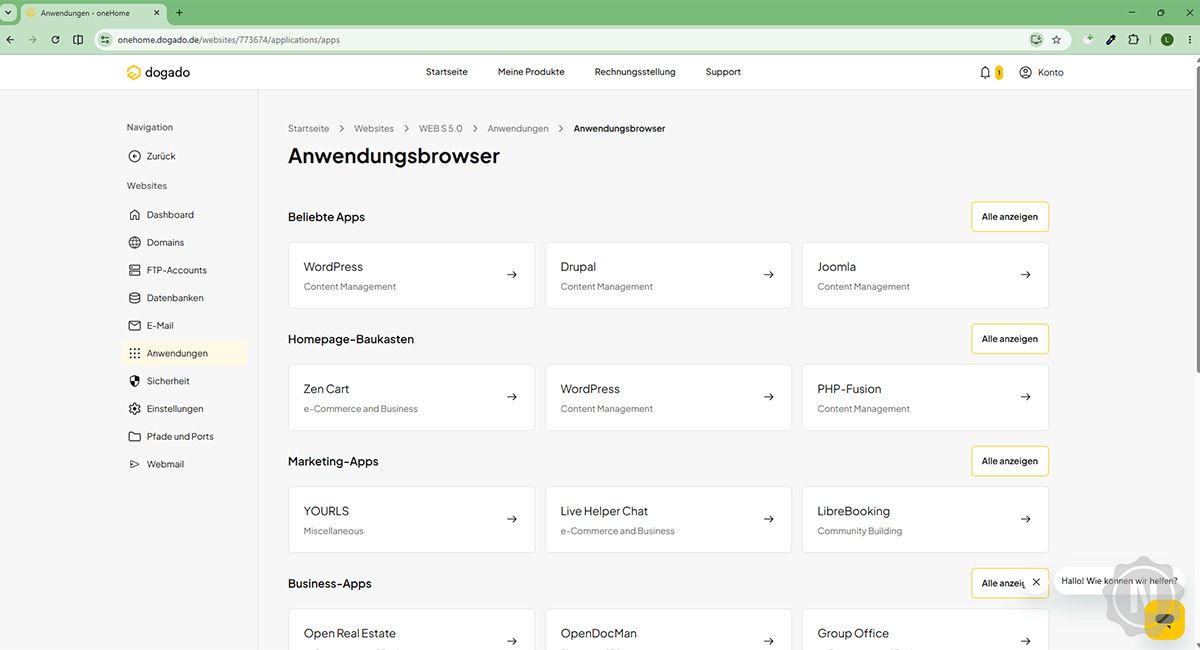Open Sicherheit in the sidebar

click(x=185, y=381)
